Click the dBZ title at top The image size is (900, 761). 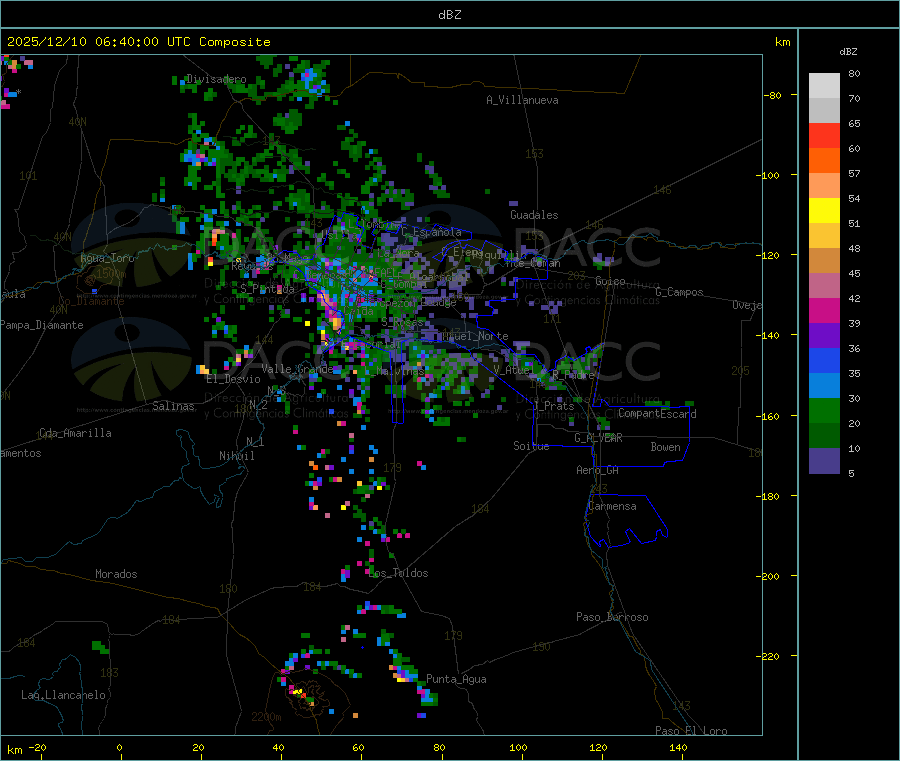click(449, 15)
